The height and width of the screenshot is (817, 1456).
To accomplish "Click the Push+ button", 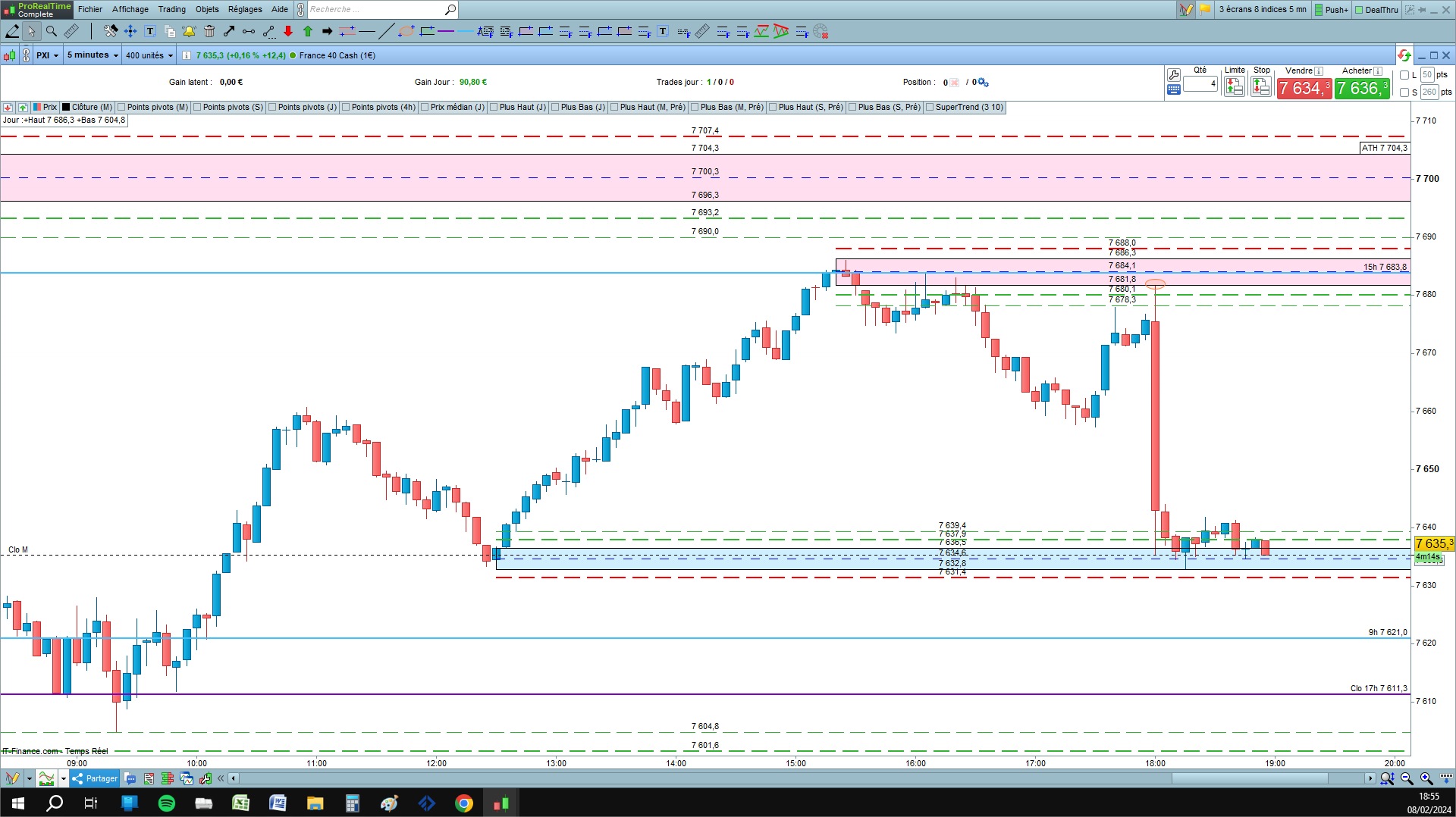I will pyautogui.click(x=1332, y=10).
